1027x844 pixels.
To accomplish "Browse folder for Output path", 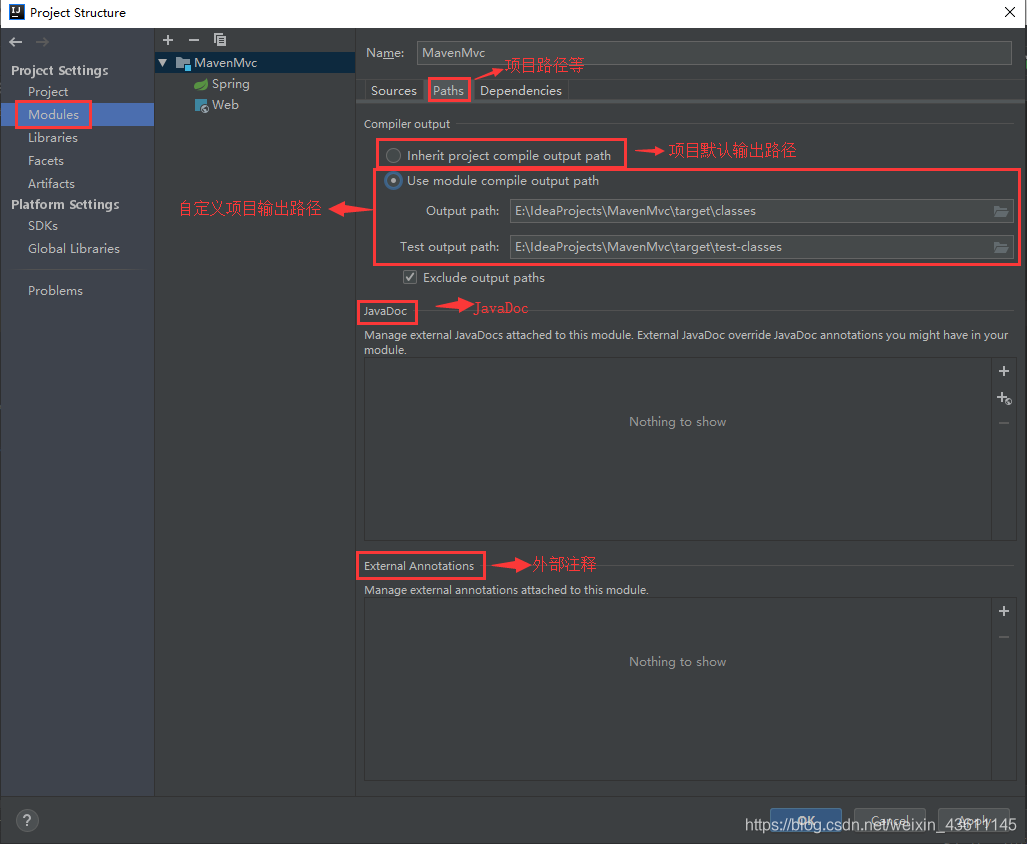I will pos(1001,211).
